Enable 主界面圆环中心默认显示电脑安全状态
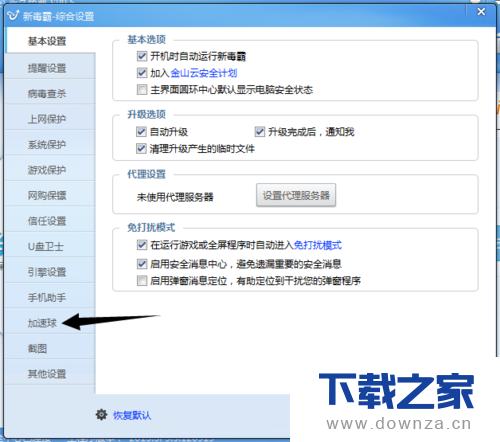The height and width of the screenshot is (442, 500). (142, 89)
